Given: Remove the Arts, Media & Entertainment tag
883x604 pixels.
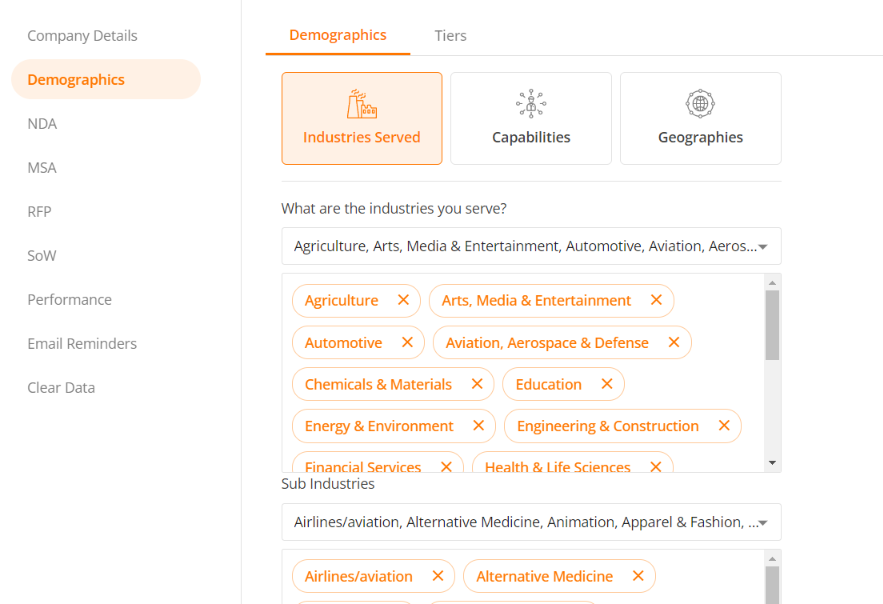Looking at the screenshot, I should pyautogui.click(x=656, y=300).
